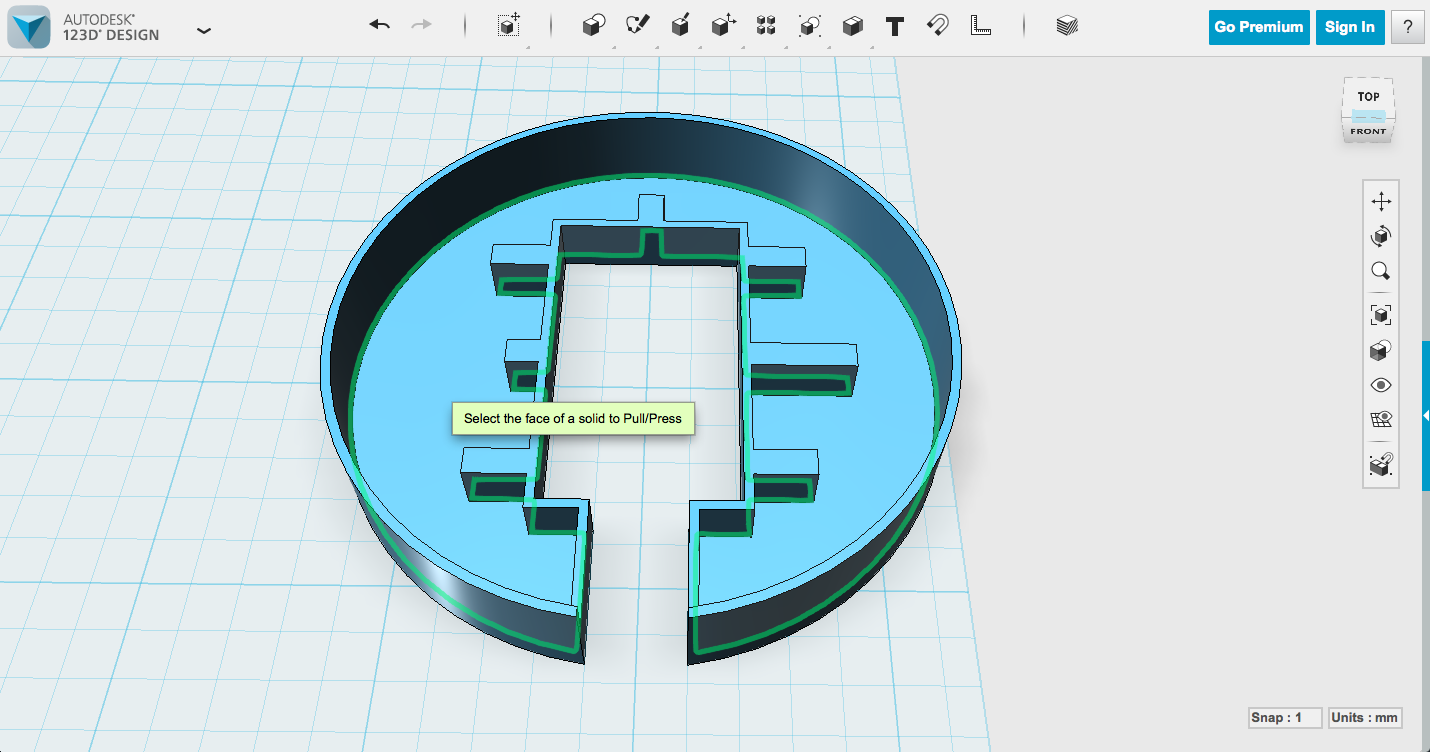
Task: Open the Text tool
Action: tap(894, 26)
